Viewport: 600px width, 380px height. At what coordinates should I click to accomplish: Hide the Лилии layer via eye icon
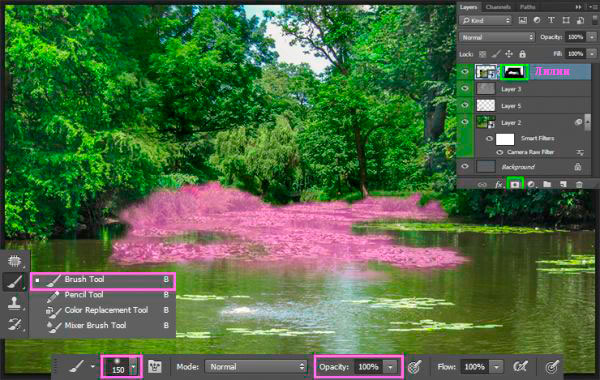coord(465,72)
